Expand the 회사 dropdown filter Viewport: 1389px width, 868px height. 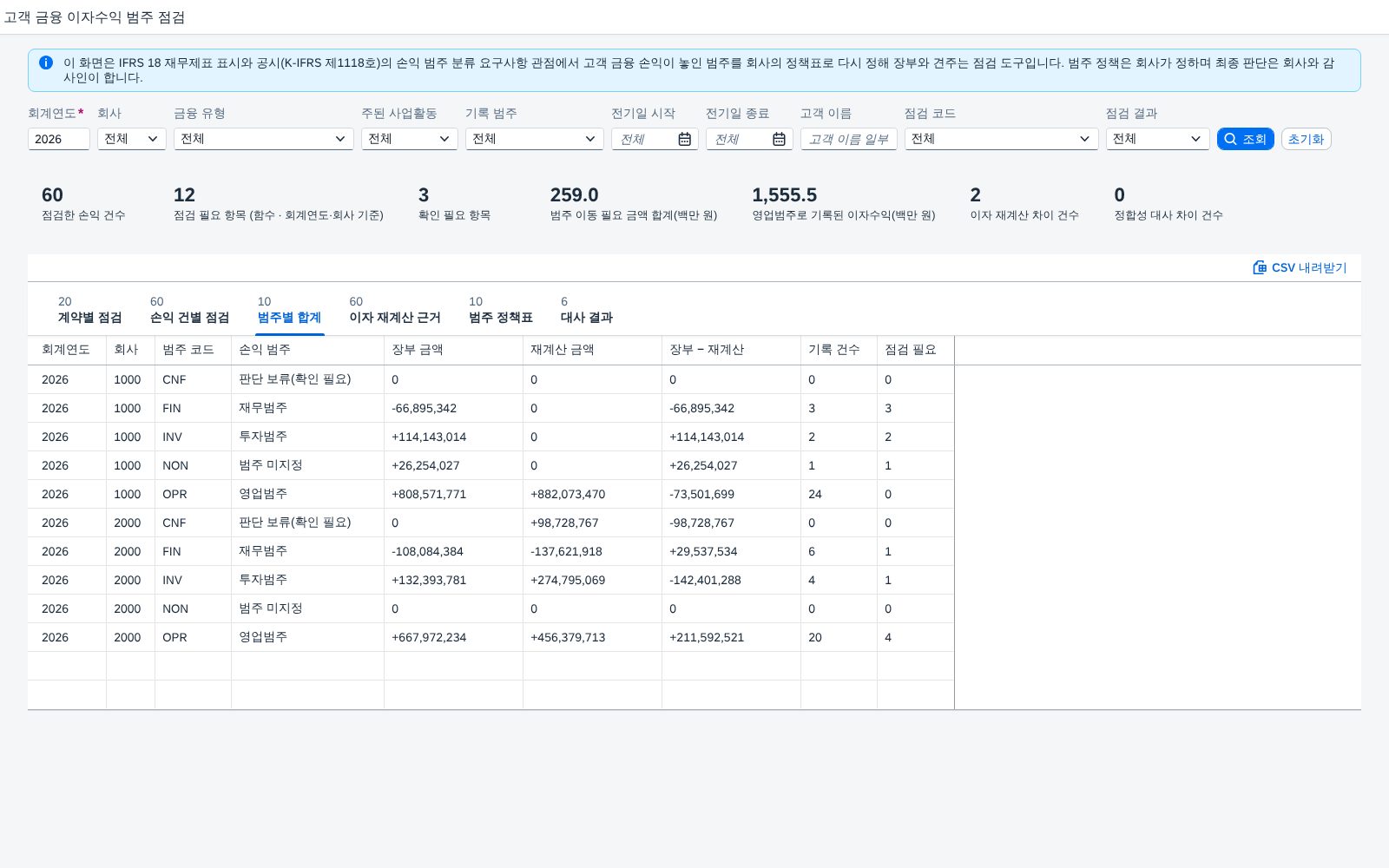132,139
